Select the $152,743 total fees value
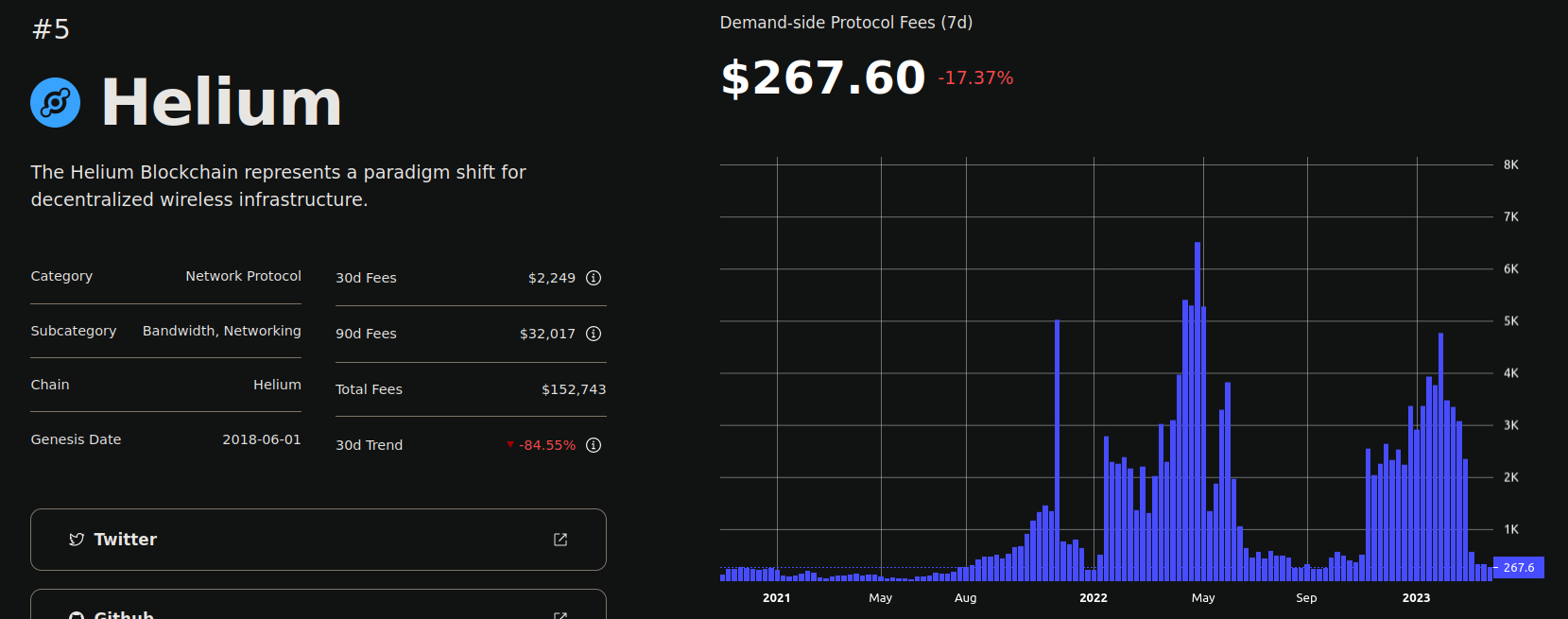The image size is (1568, 619). (574, 389)
